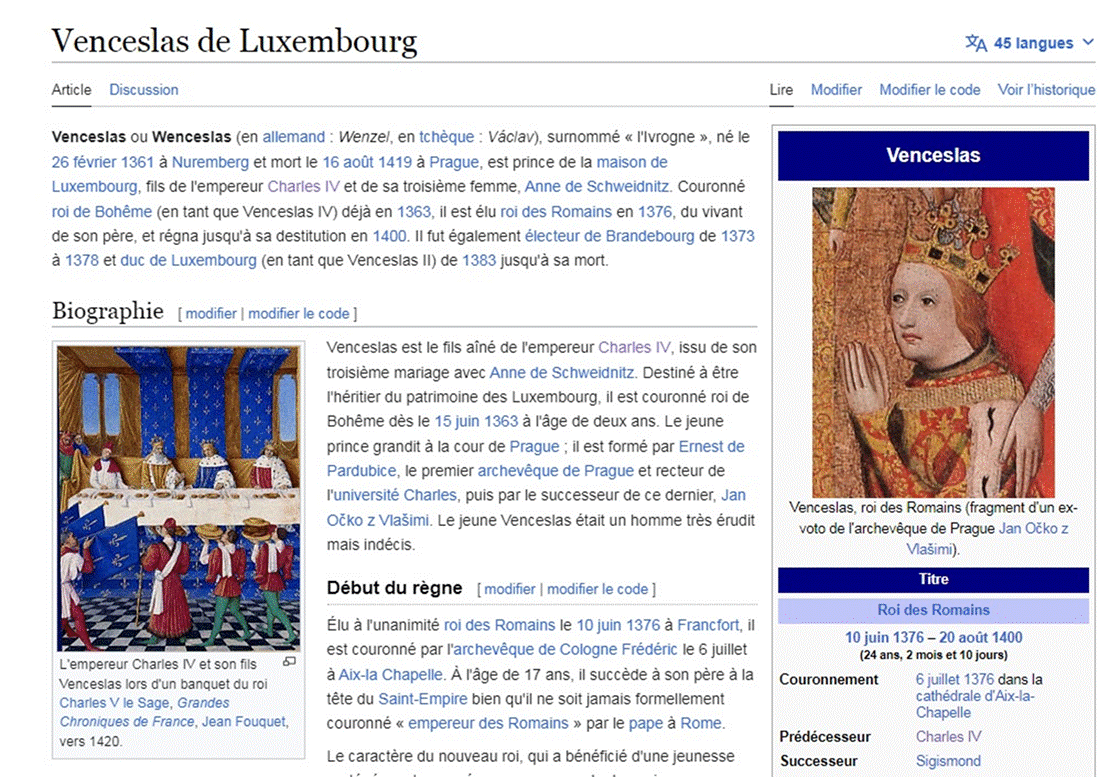The image size is (1099, 777).
Task: Click the page title Venceslas de Luxembourg
Action: point(234,41)
